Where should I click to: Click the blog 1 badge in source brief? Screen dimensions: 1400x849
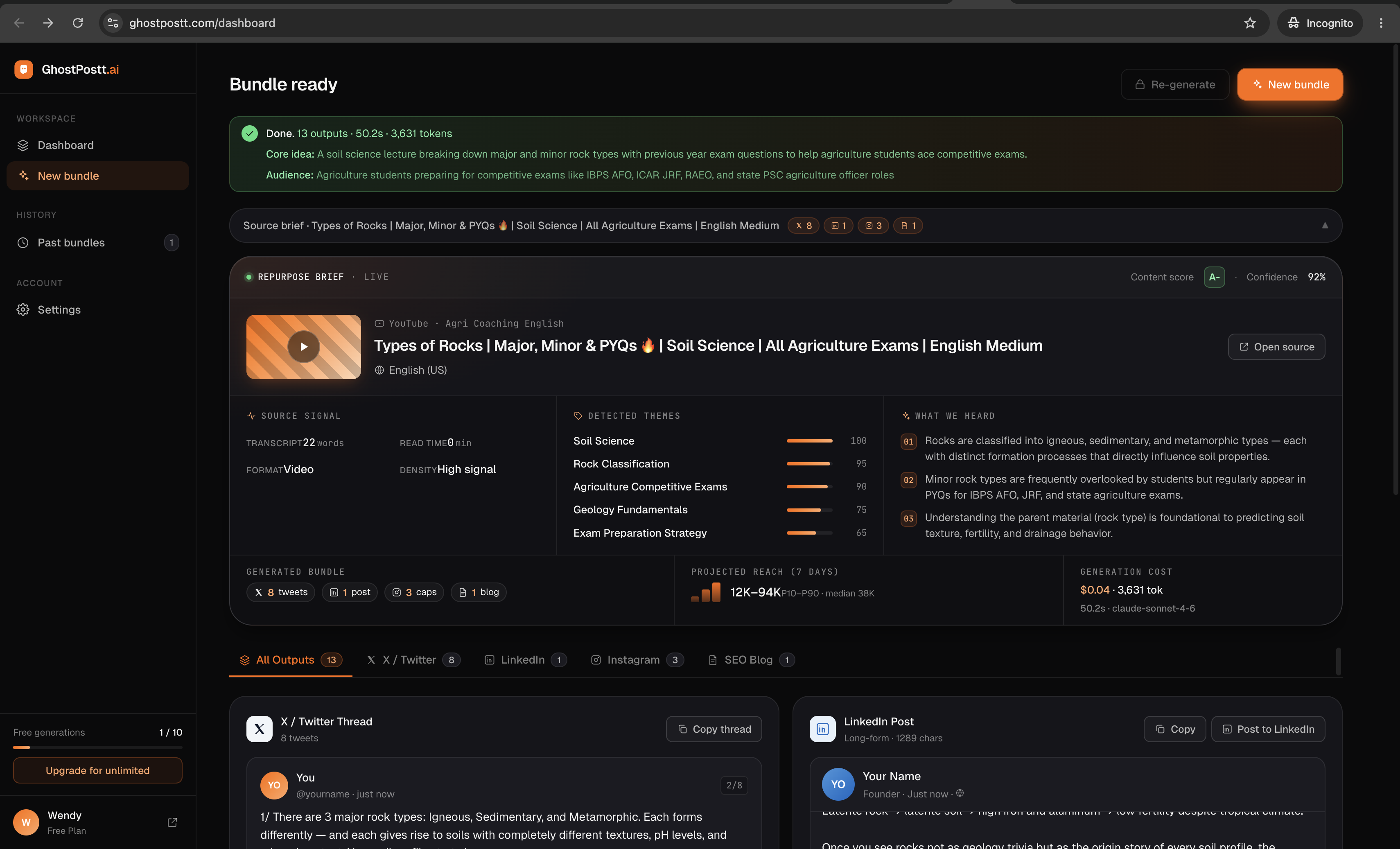[x=908, y=226]
